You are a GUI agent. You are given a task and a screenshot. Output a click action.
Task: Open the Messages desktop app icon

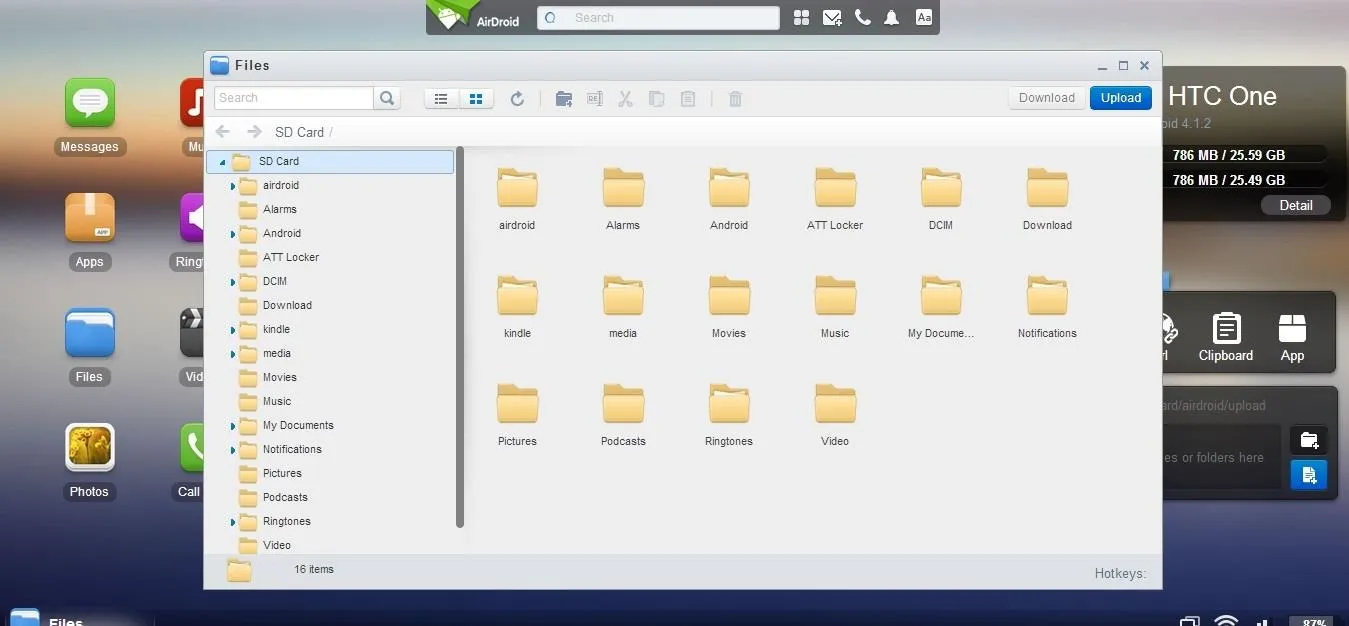tap(90, 103)
